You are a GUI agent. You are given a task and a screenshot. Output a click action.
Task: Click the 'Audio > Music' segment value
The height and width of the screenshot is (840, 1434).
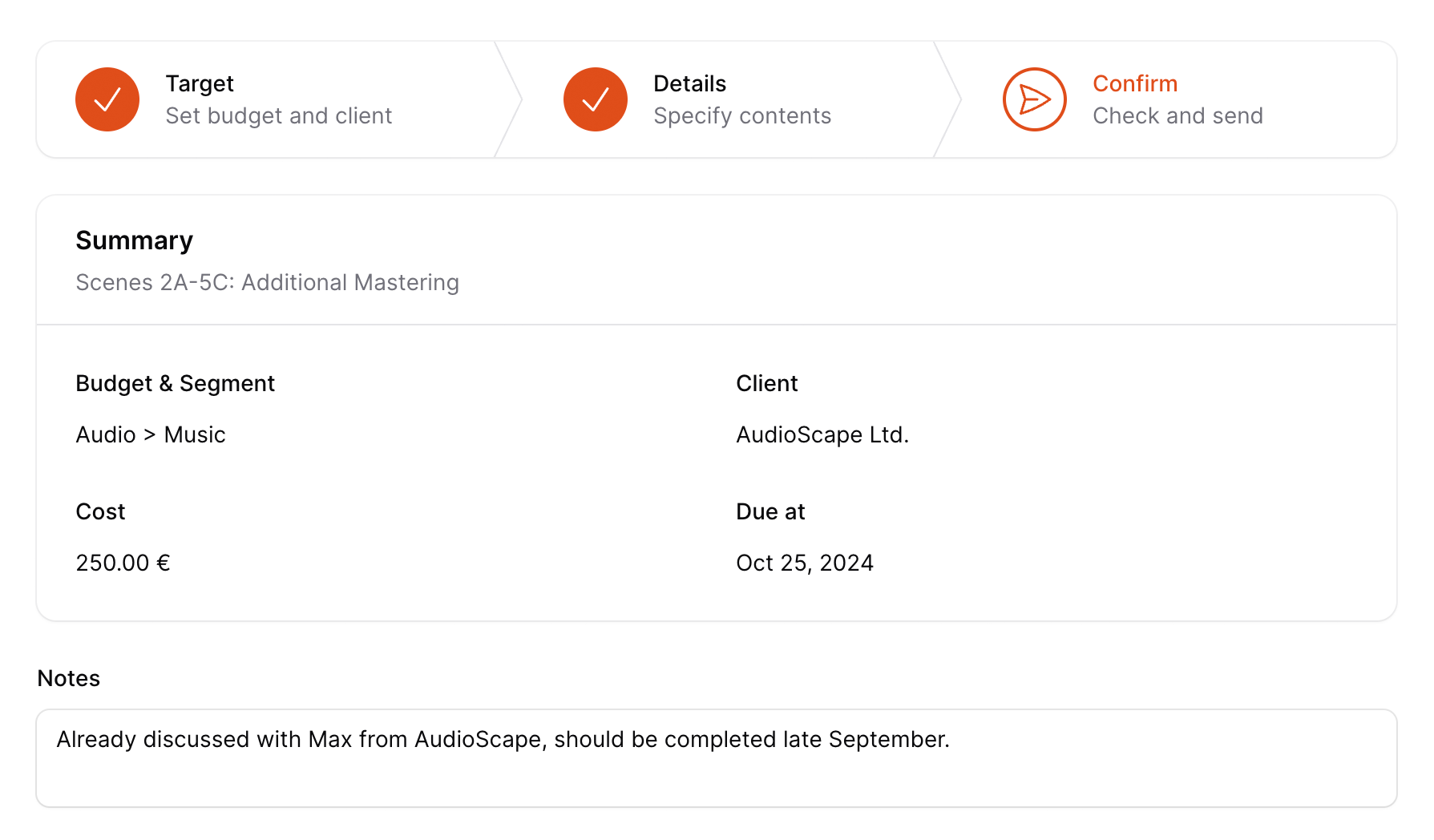click(151, 434)
